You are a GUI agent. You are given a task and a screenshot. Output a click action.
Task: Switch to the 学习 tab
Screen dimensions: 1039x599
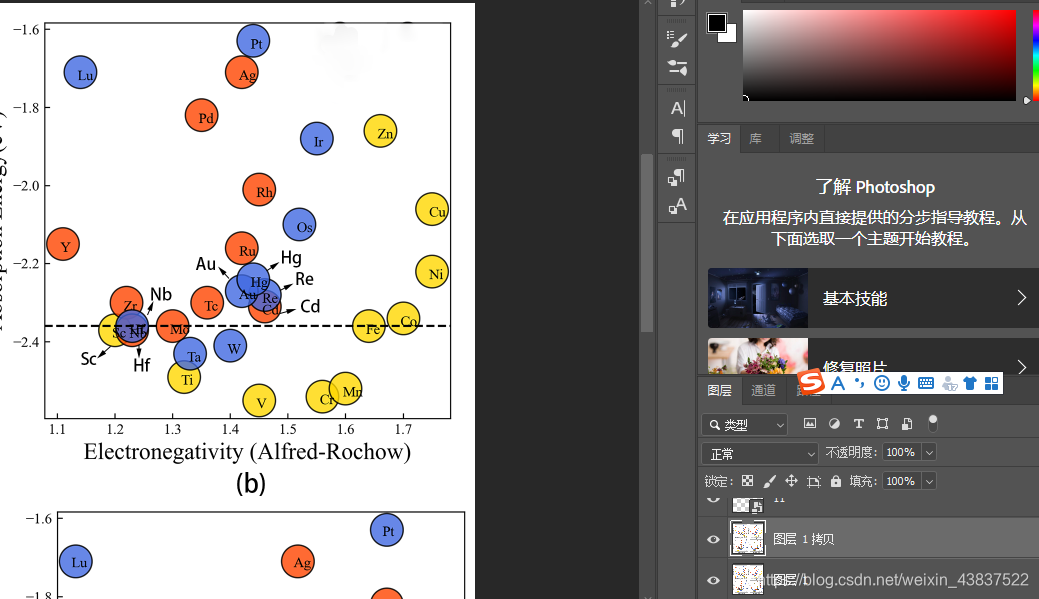718,138
